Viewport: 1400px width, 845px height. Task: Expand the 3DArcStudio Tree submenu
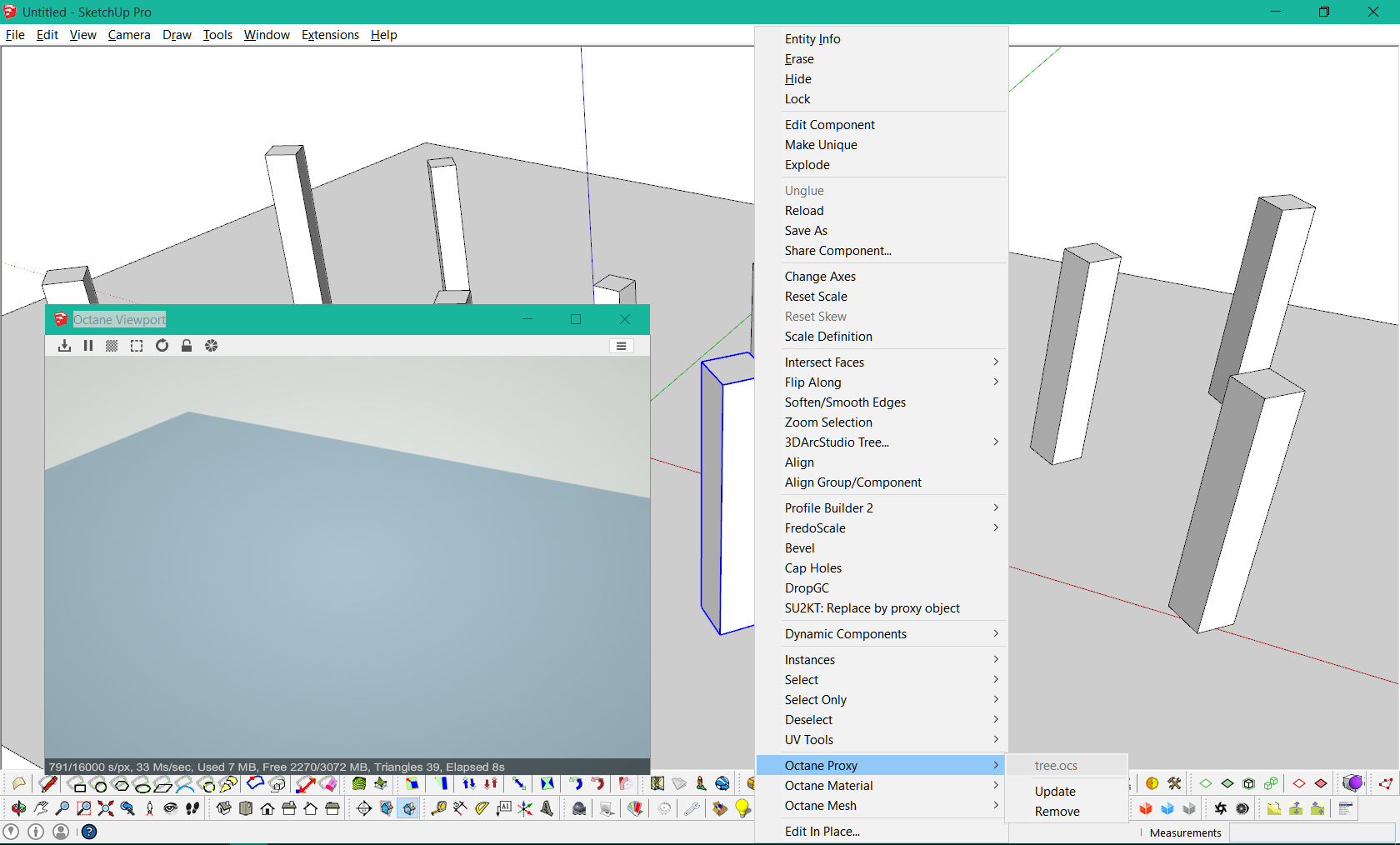coord(882,442)
